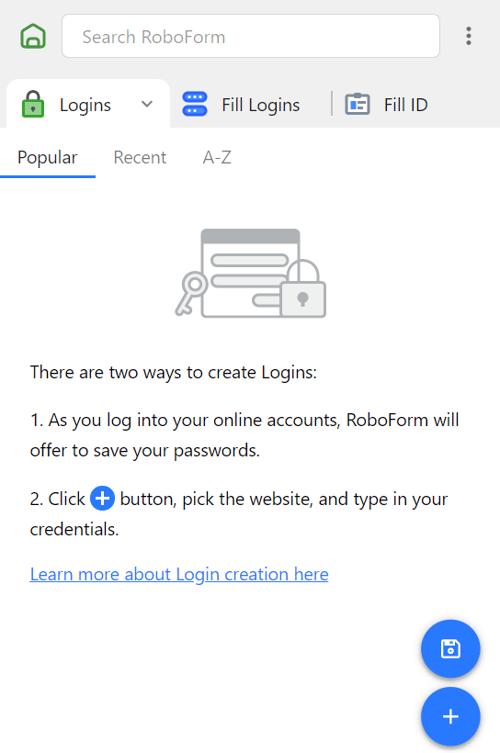
Task: Select the Fill ID toolbar button
Action: coord(387,104)
